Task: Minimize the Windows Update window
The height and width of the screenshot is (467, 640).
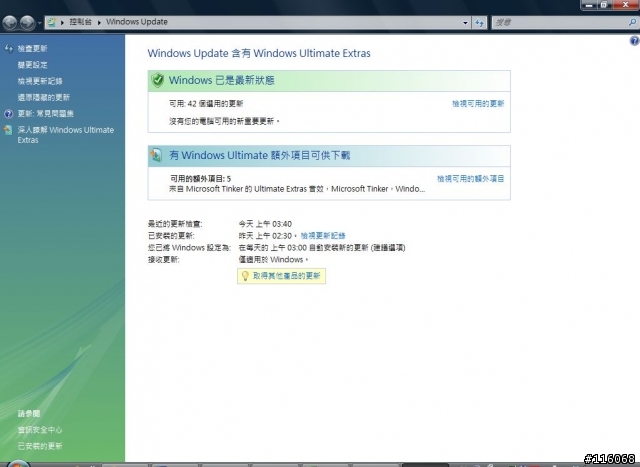Action: 589,5
